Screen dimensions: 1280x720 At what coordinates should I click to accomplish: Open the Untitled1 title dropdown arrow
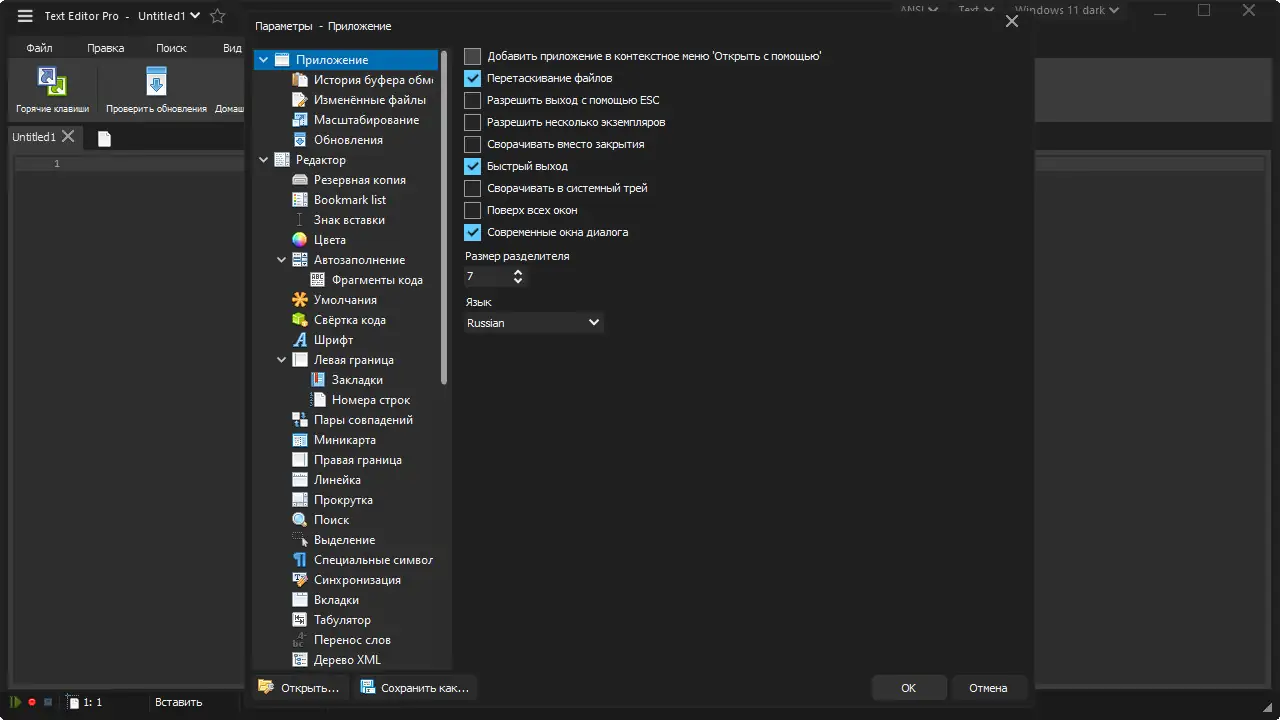pos(195,16)
